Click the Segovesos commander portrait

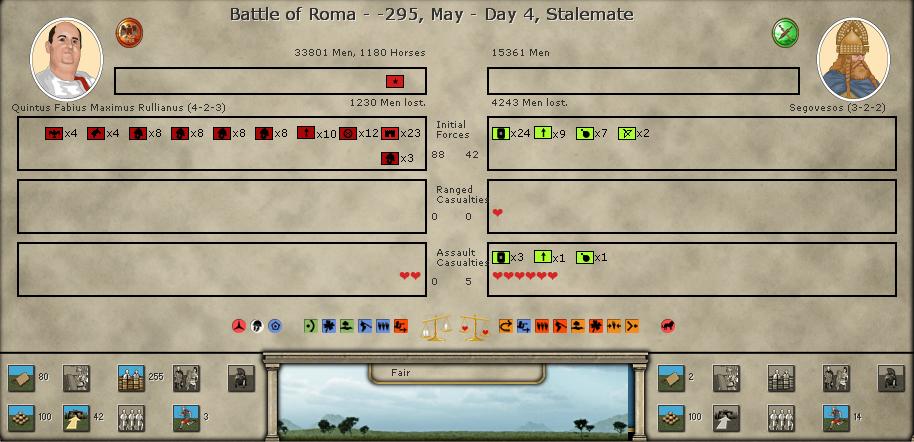click(853, 59)
